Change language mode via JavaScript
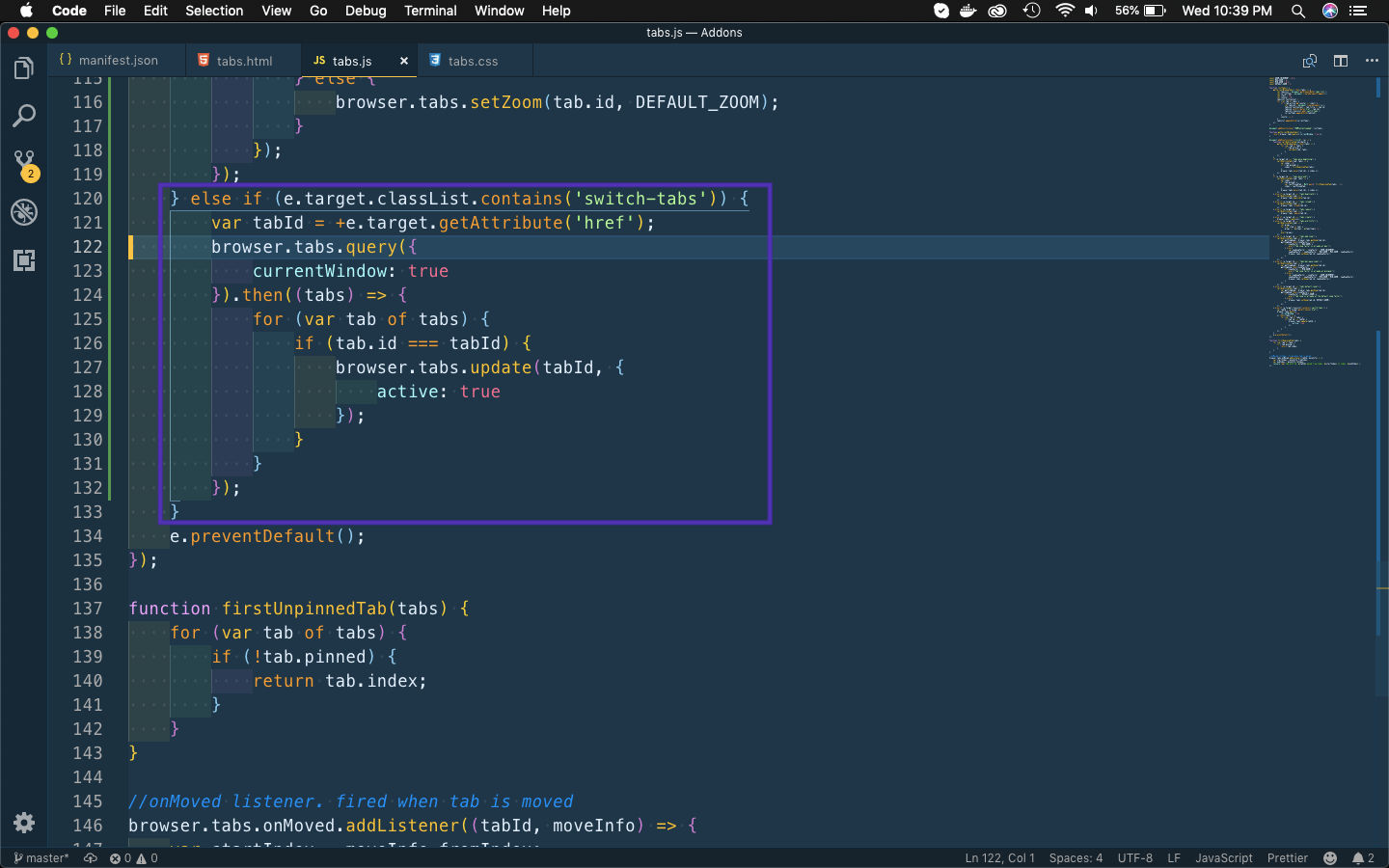The width and height of the screenshot is (1389, 868). (1224, 857)
